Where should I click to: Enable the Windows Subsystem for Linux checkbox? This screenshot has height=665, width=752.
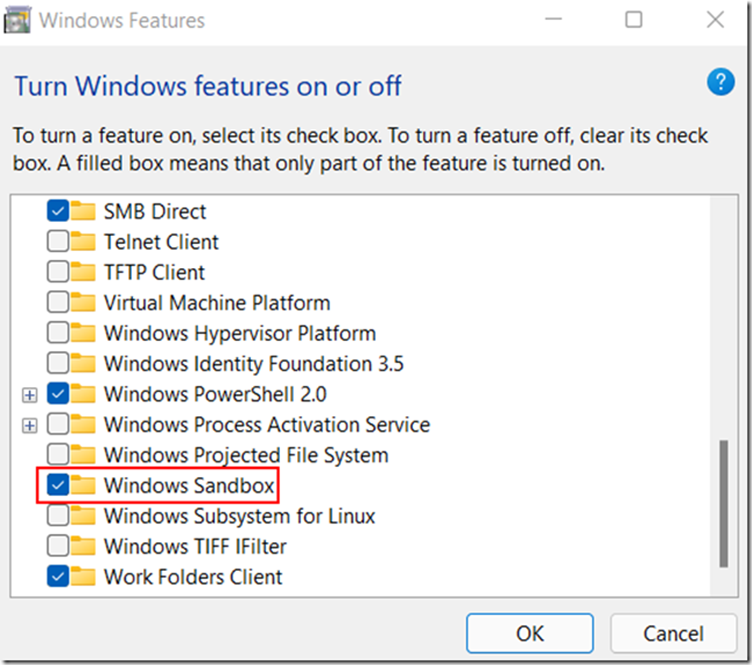tap(58, 517)
